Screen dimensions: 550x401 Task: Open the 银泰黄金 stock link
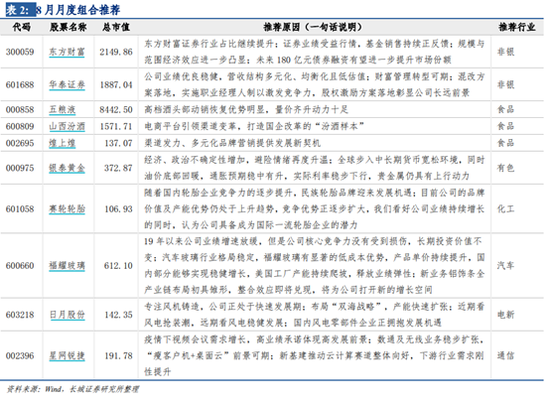(67, 168)
